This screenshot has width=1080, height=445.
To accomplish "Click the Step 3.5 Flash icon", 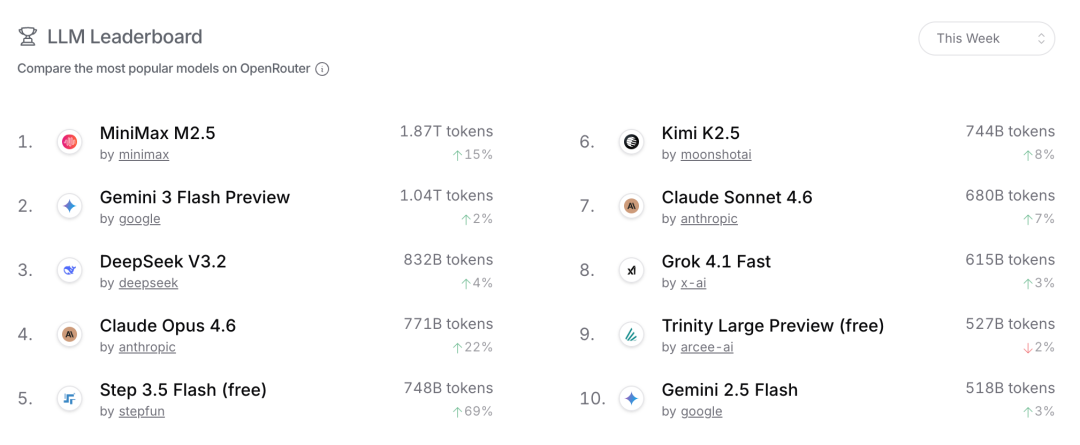I will 69,398.
